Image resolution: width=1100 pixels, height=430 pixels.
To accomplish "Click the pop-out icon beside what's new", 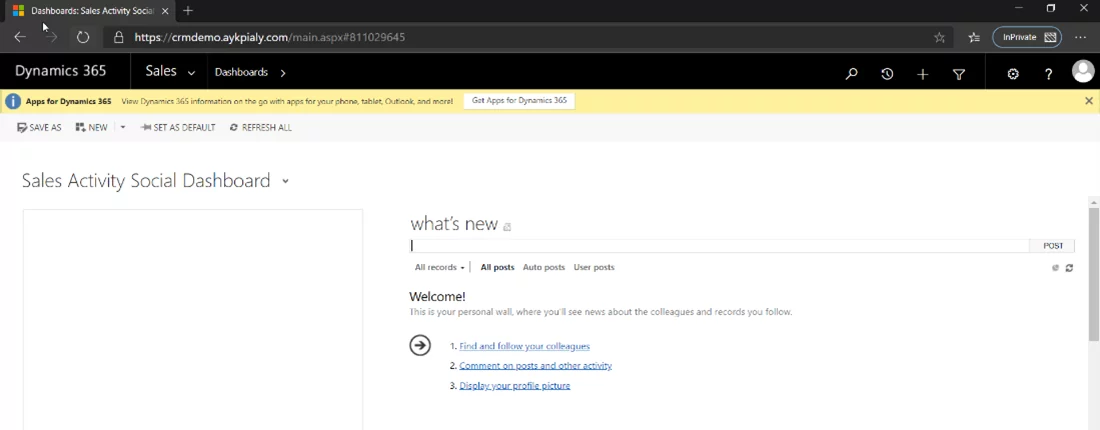I will coord(507,227).
